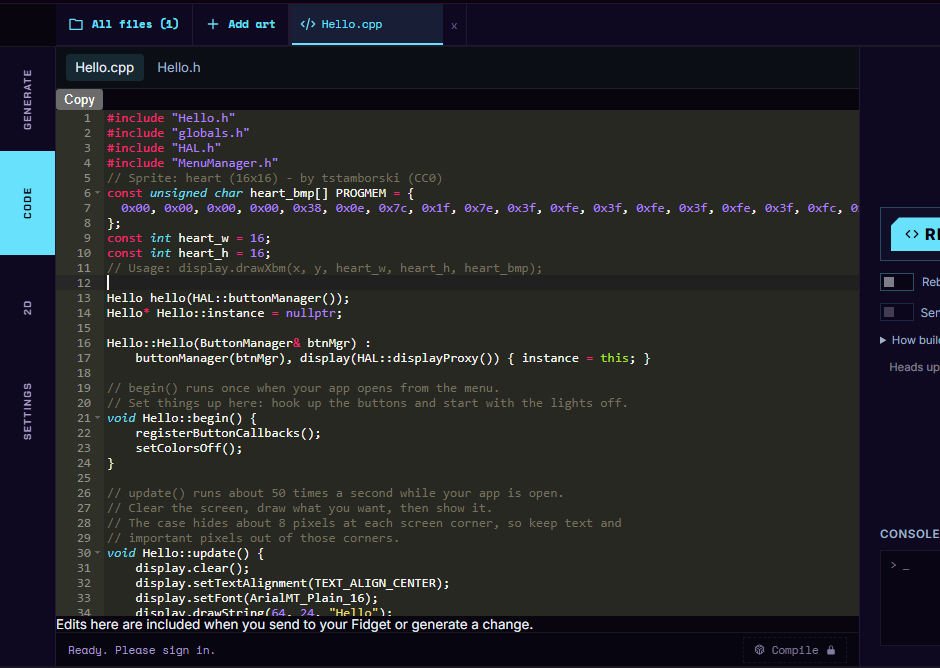Toggle the Reb checkbox in right panel
This screenshot has width=940, height=668.
(x=896, y=282)
